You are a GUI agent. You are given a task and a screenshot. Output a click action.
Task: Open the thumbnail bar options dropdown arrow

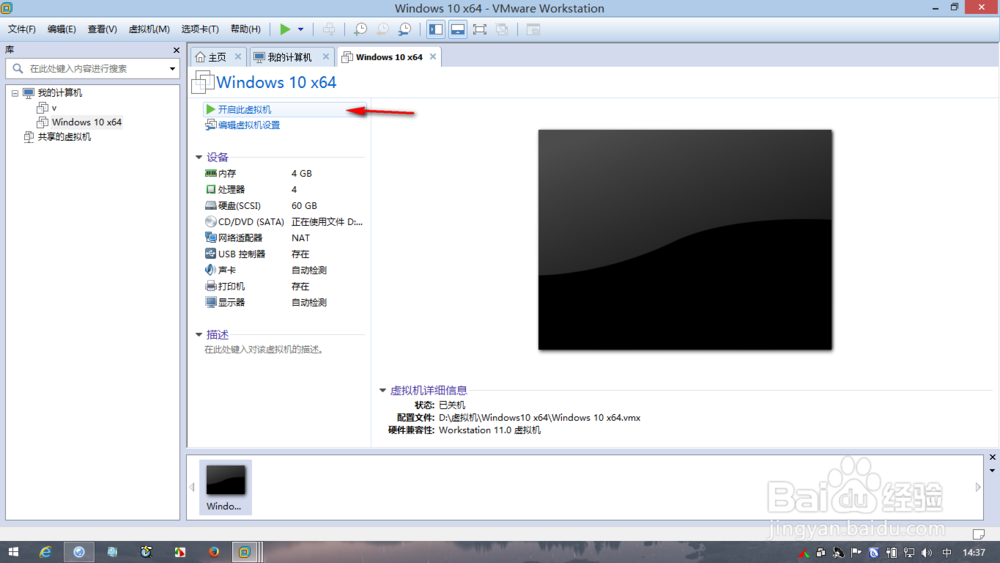(x=992, y=471)
